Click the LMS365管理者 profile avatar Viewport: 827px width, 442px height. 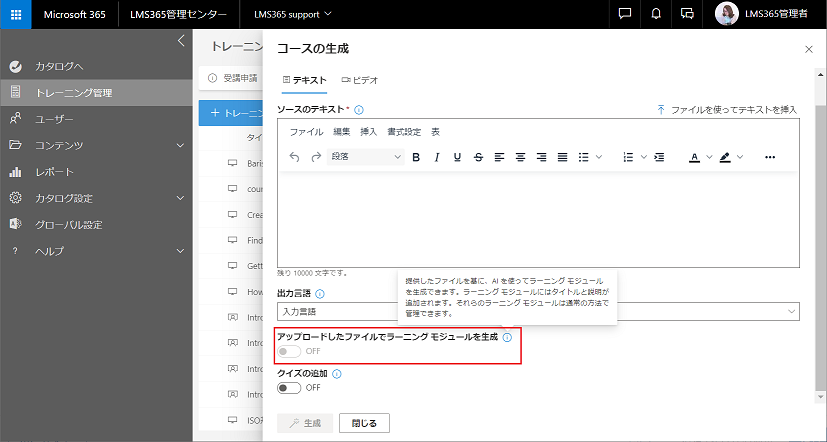[x=726, y=14]
